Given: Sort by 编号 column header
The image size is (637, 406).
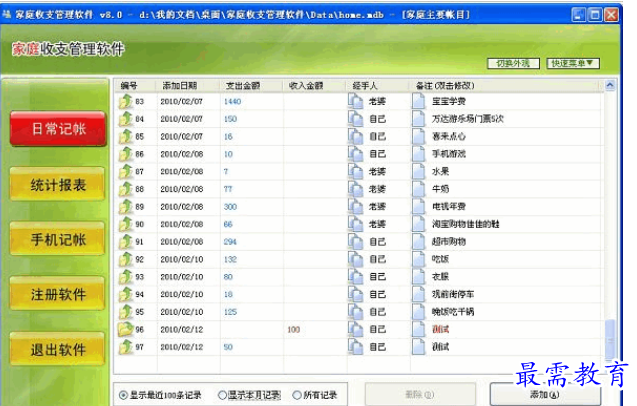Looking at the screenshot, I should click(x=135, y=85).
